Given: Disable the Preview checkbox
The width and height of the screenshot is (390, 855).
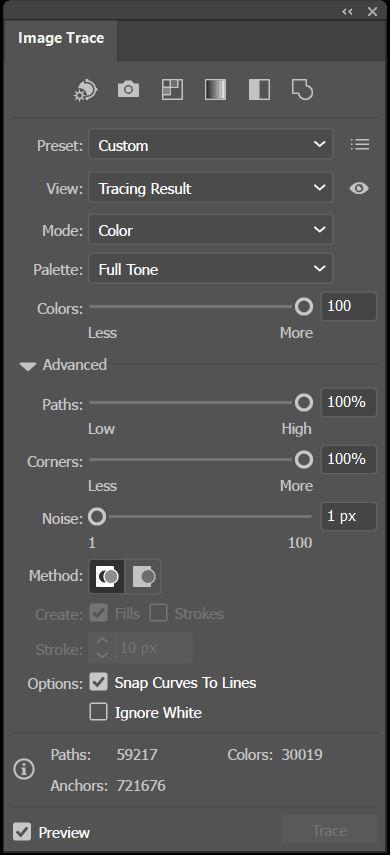Looking at the screenshot, I should [22, 832].
